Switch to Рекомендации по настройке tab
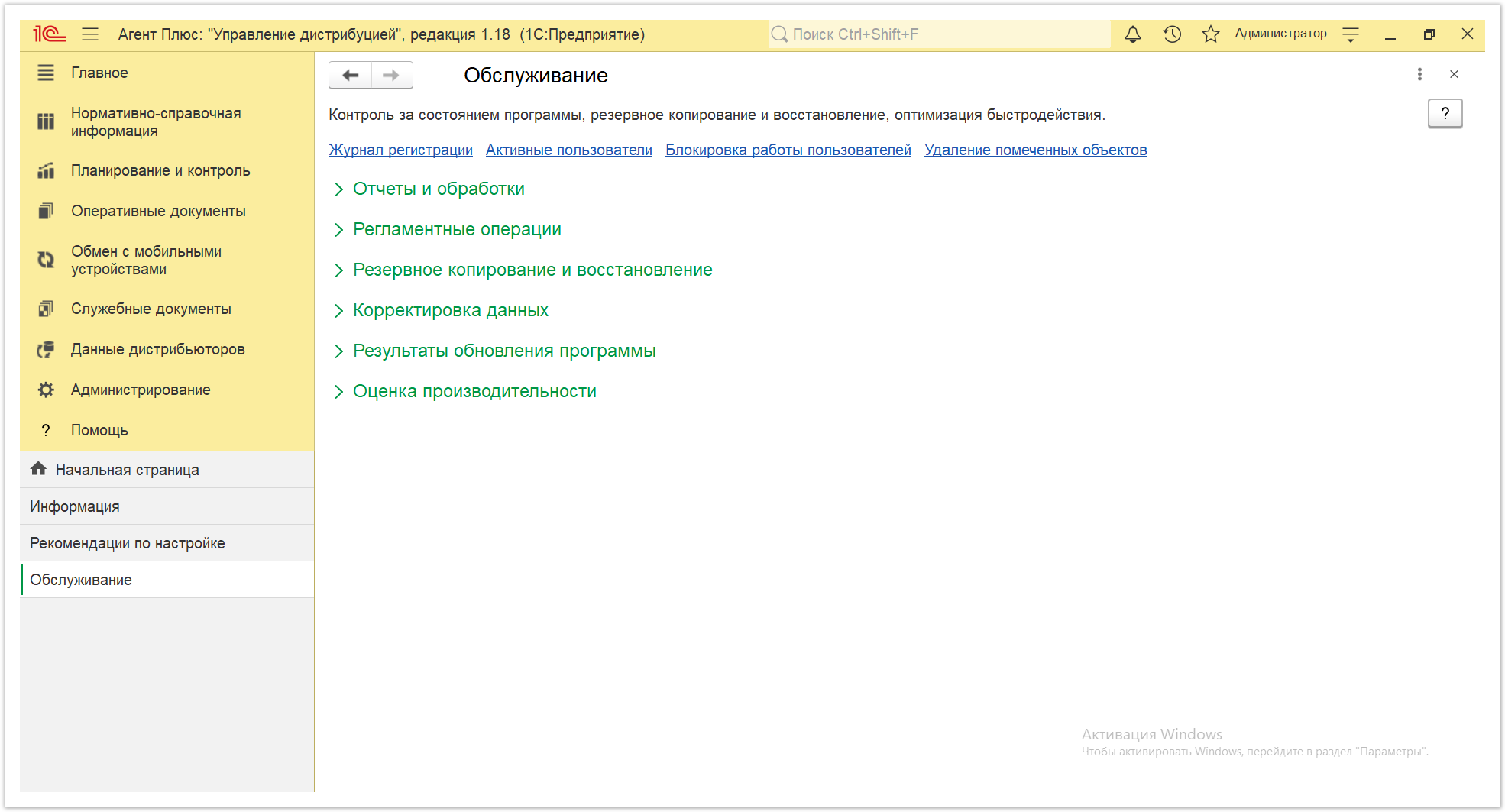Viewport: 1505px width, 812px height. 167,543
